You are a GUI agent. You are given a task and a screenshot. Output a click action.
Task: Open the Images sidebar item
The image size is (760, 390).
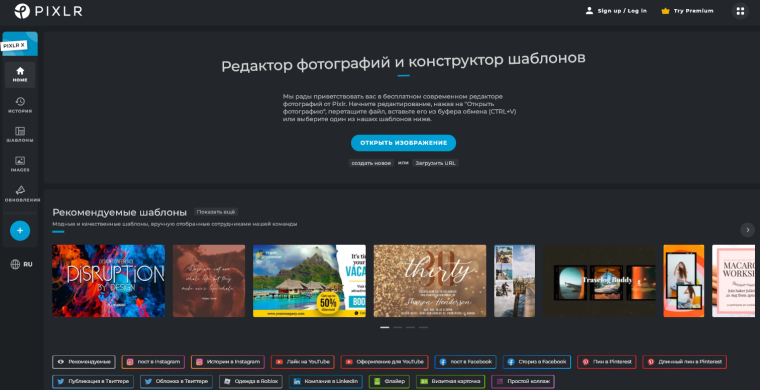click(x=20, y=164)
